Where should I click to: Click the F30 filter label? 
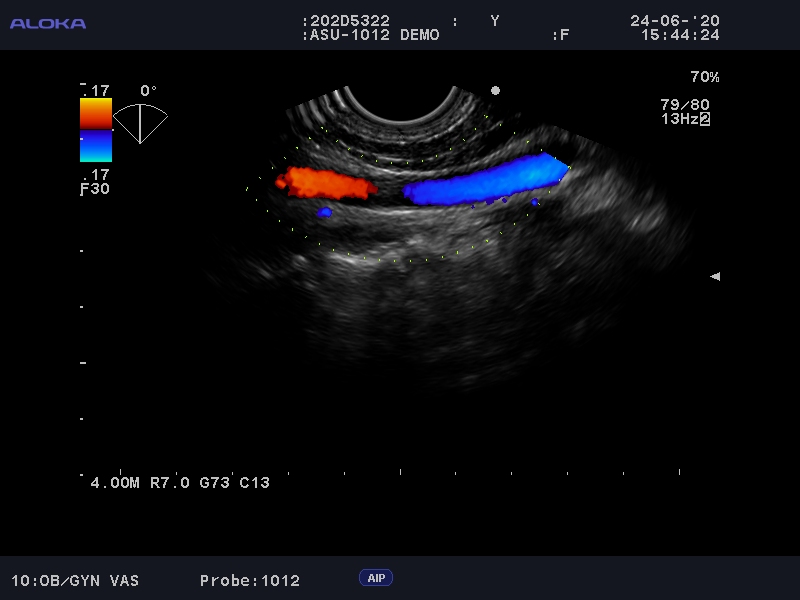coord(95,188)
